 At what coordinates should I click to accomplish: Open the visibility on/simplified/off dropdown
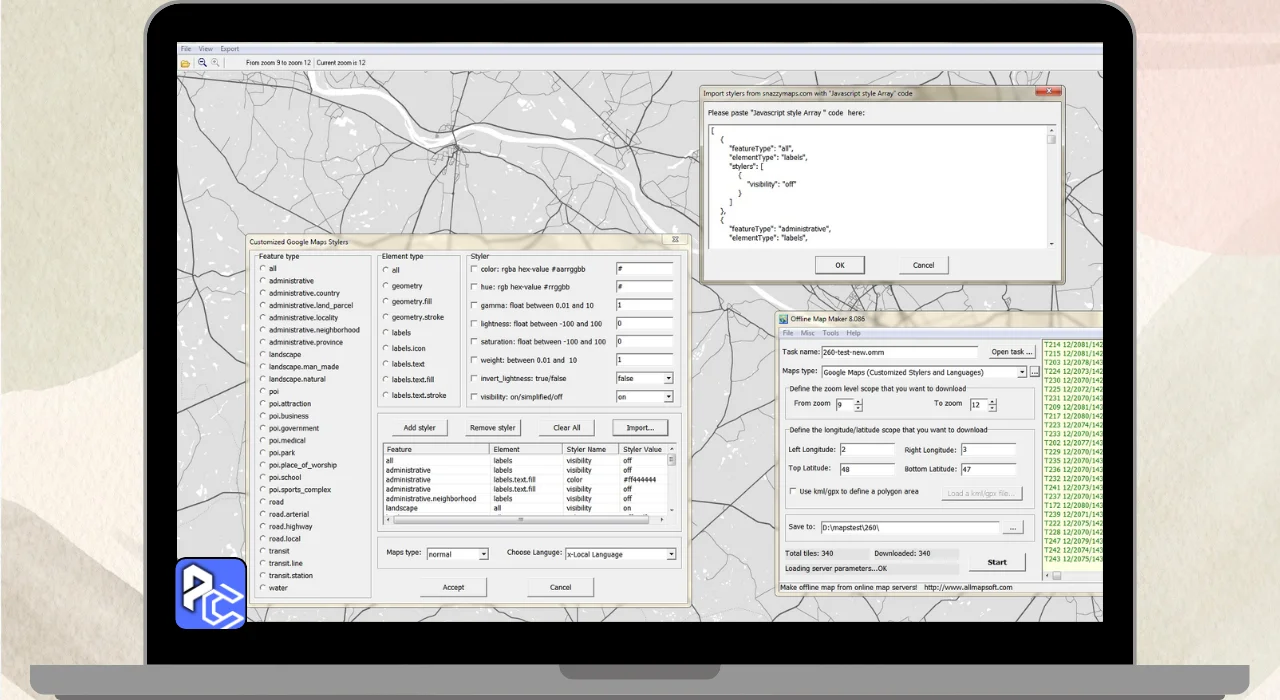pyautogui.click(x=668, y=397)
